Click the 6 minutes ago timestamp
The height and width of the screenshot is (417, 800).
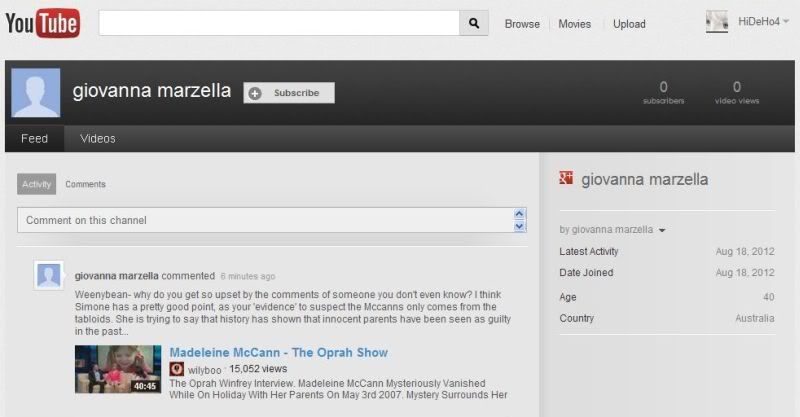(x=247, y=276)
